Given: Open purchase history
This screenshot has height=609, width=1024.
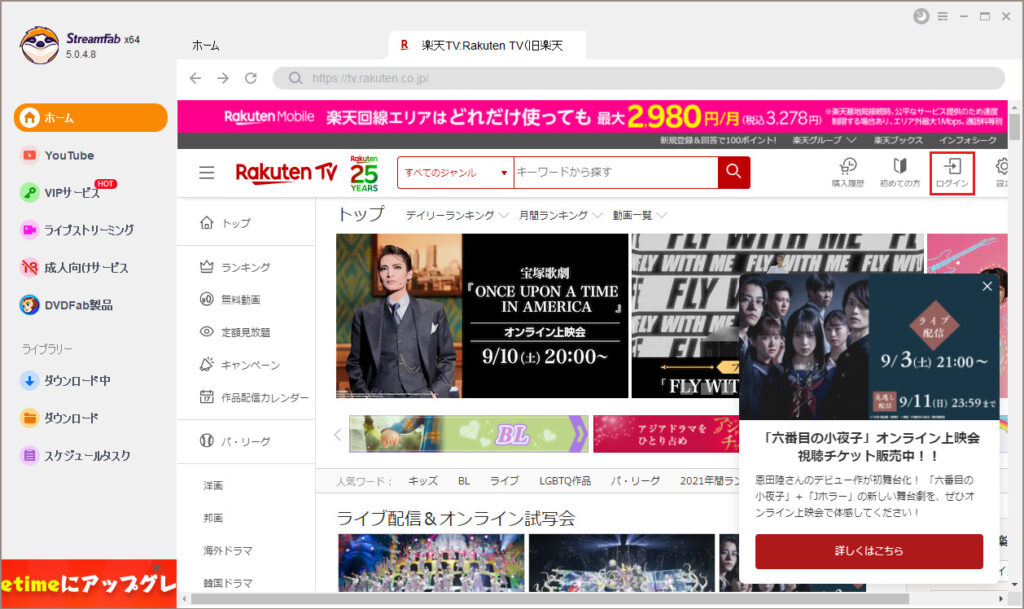Looking at the screenshot, I should coord(848,172).
